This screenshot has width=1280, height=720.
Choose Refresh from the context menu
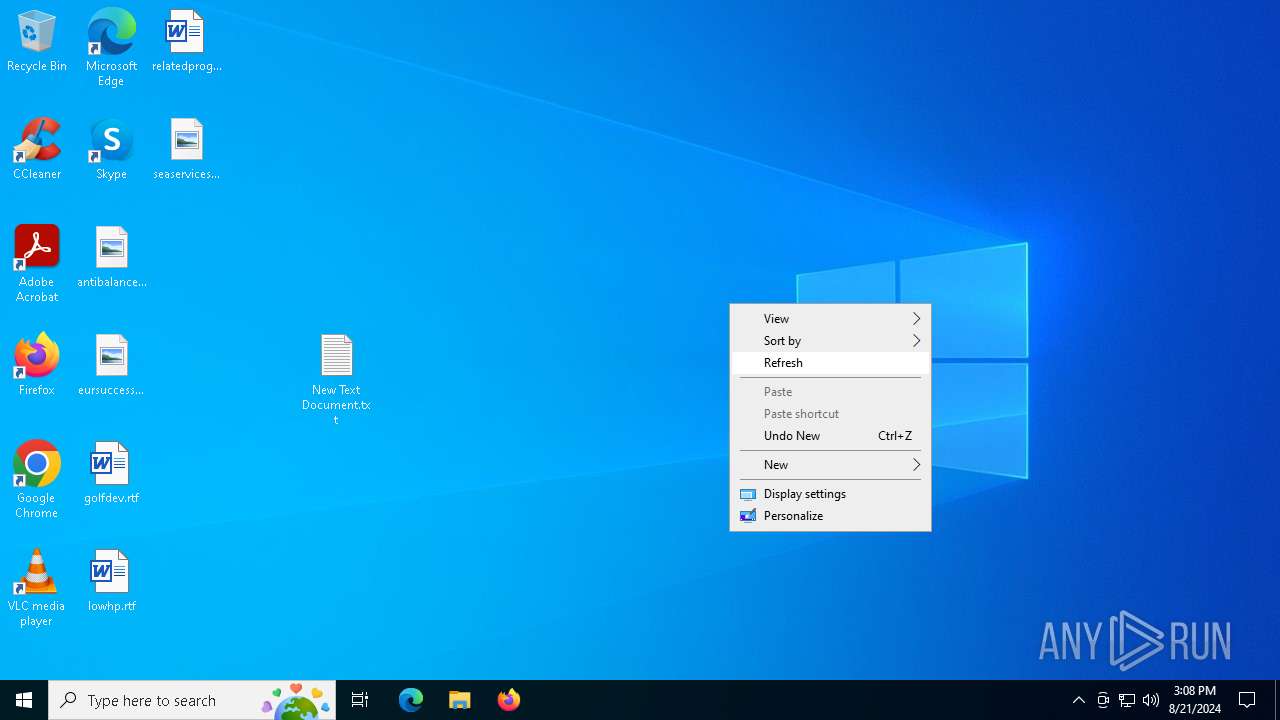pos(830,363)
